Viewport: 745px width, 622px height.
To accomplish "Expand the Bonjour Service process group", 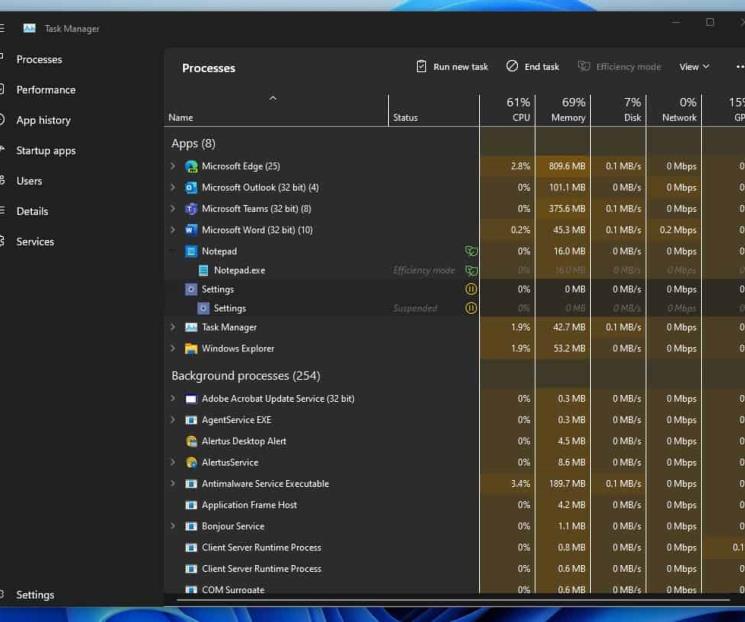I will coord(173,526).
